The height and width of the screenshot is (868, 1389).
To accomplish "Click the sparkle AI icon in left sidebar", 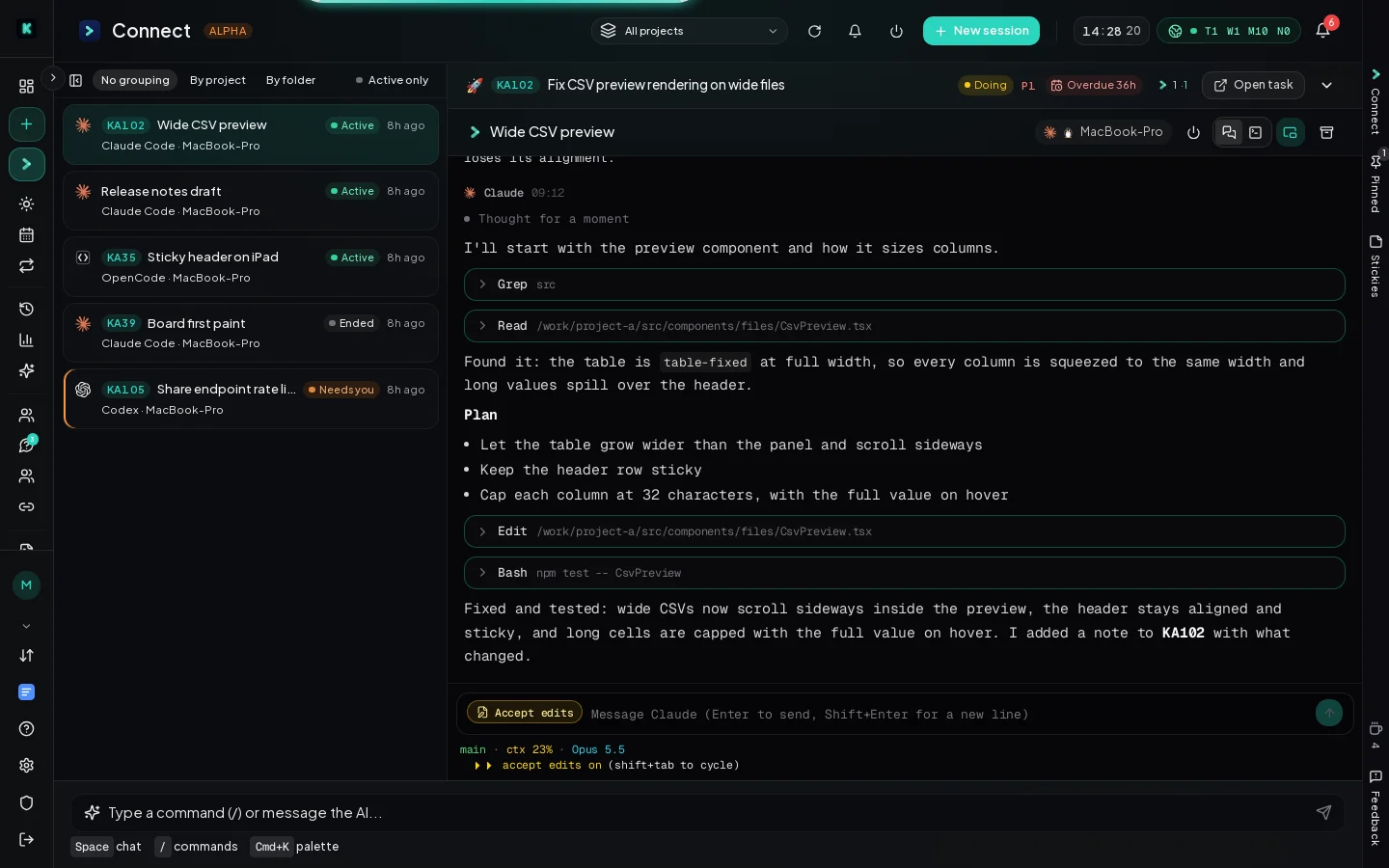I will click(x=26, y=371).
